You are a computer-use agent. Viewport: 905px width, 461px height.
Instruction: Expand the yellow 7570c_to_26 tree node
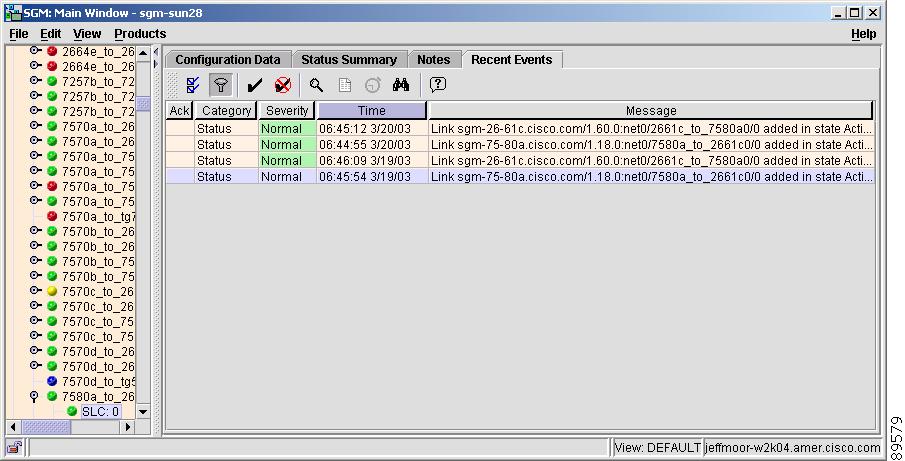pos(35,291)
